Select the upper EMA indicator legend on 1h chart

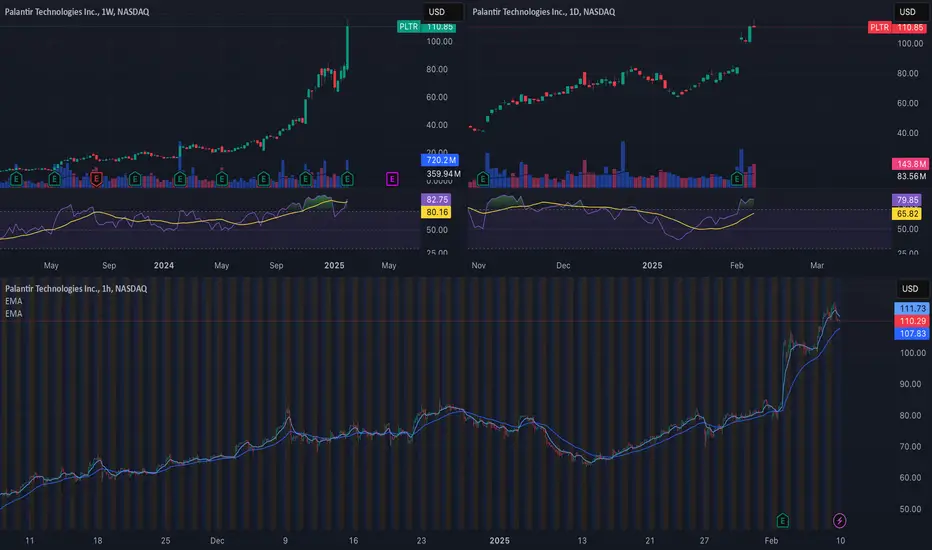[x=14, y=301]
